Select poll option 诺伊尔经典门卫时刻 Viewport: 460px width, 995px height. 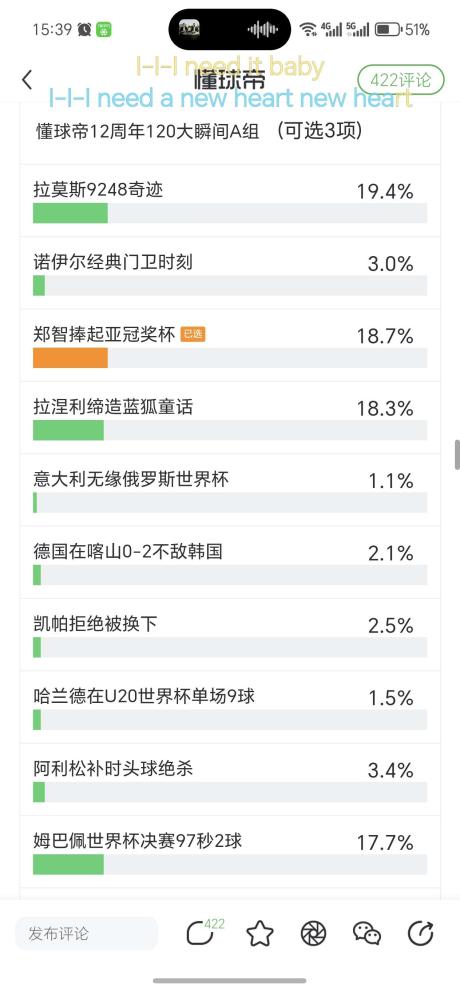[230, 273]
